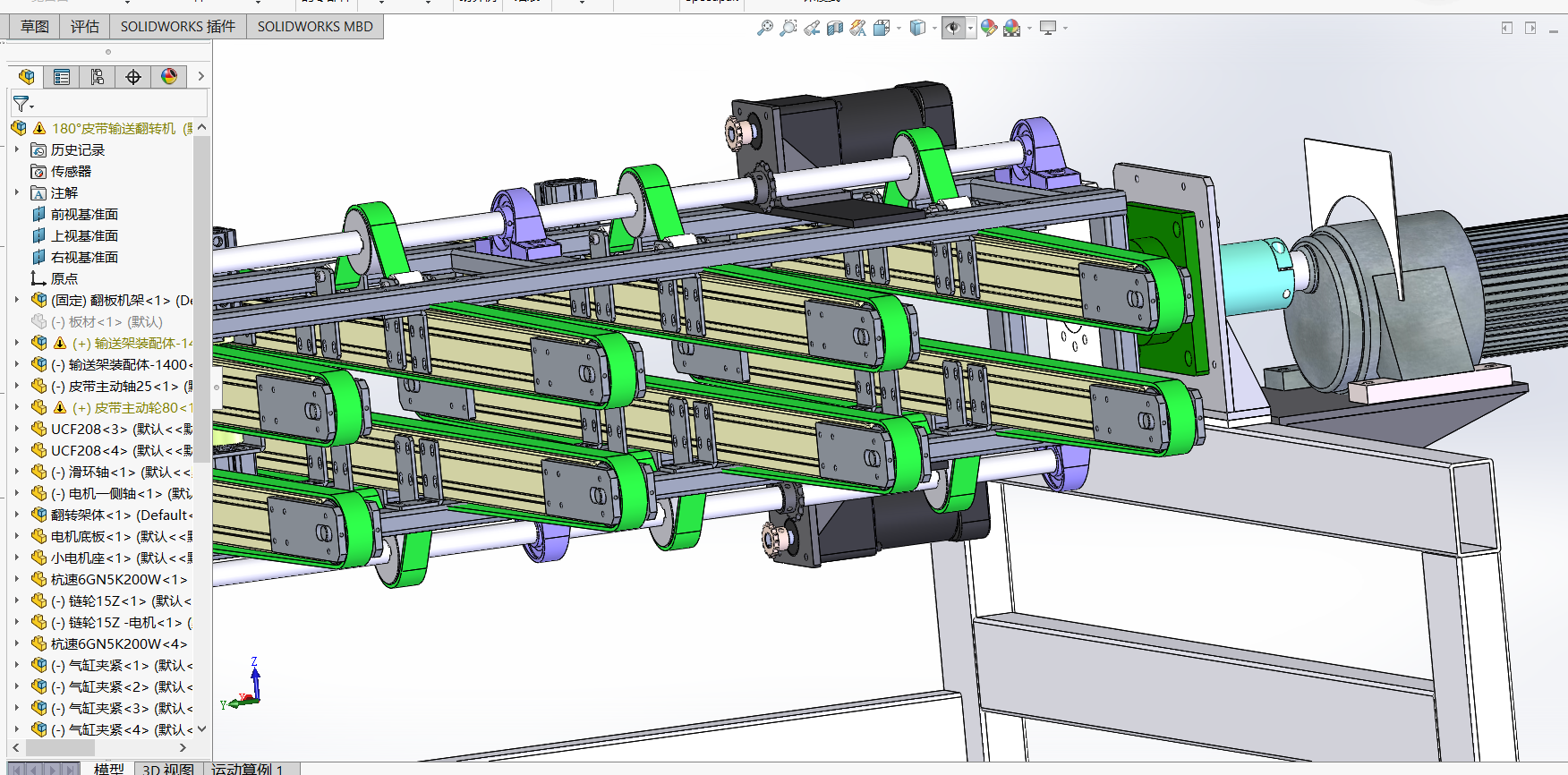Open the 草图 ribbon tab
The width and height of the screenshot is (1568, 775).
click(x=35, y=27)
